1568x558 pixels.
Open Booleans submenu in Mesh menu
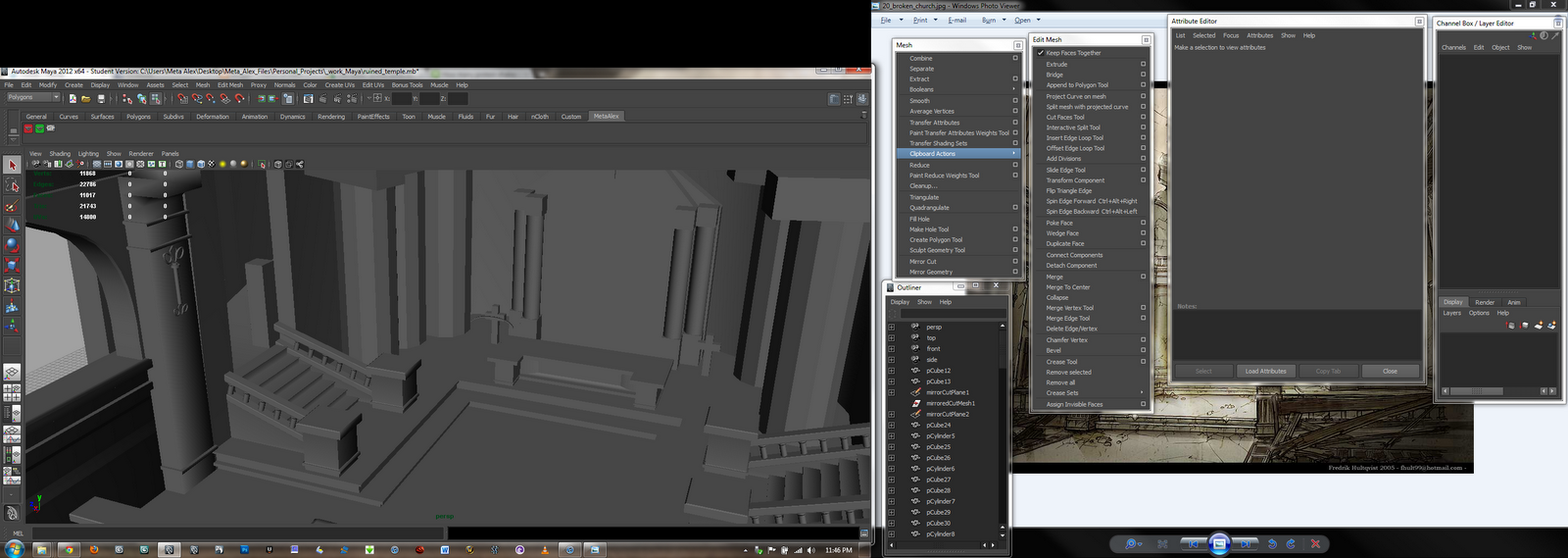click(x=958, y=89)
